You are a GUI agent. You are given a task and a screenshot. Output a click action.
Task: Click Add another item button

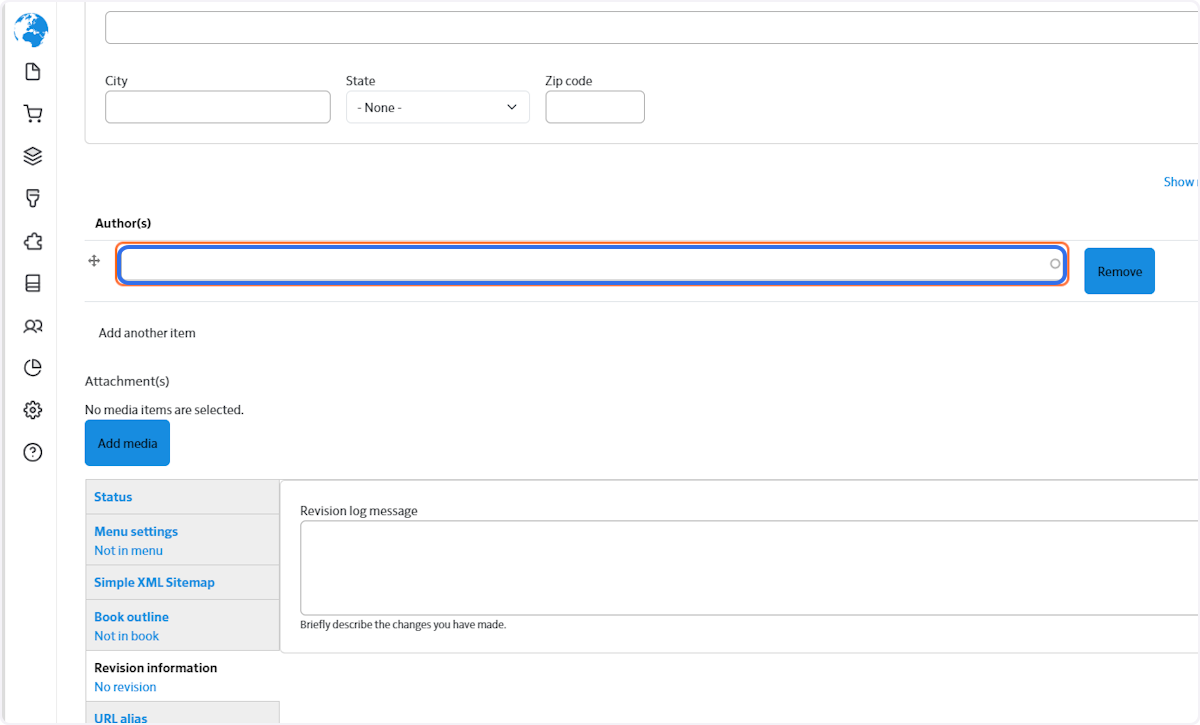click(x=147, y=333)
